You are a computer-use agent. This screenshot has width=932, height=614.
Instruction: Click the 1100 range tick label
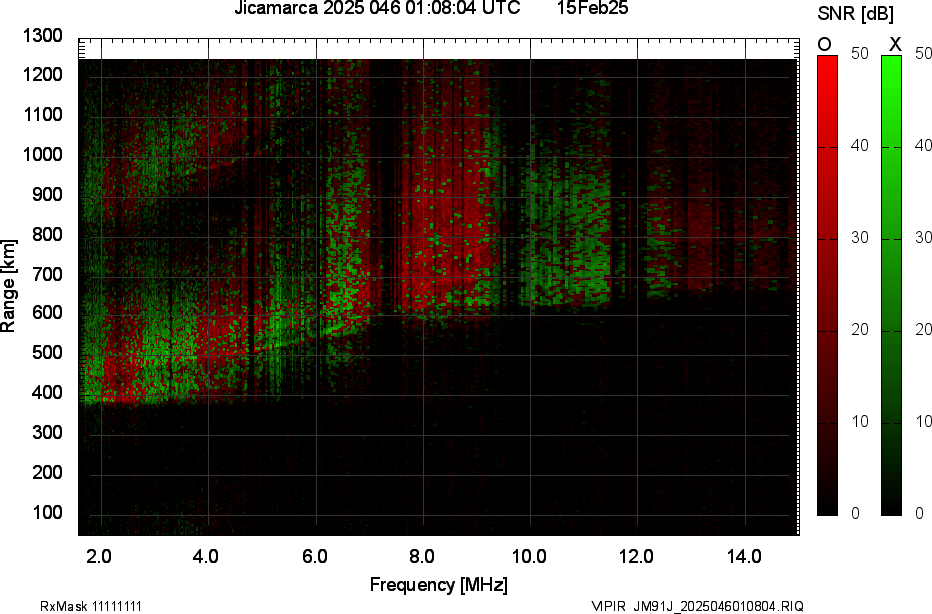(x=42, y=115)
